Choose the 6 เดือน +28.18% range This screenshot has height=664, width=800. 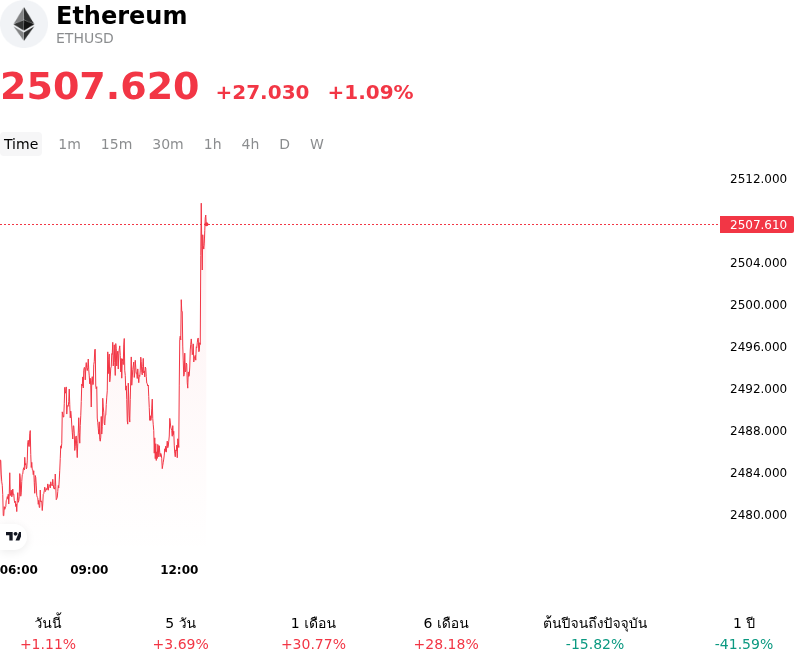click(446, 633)
